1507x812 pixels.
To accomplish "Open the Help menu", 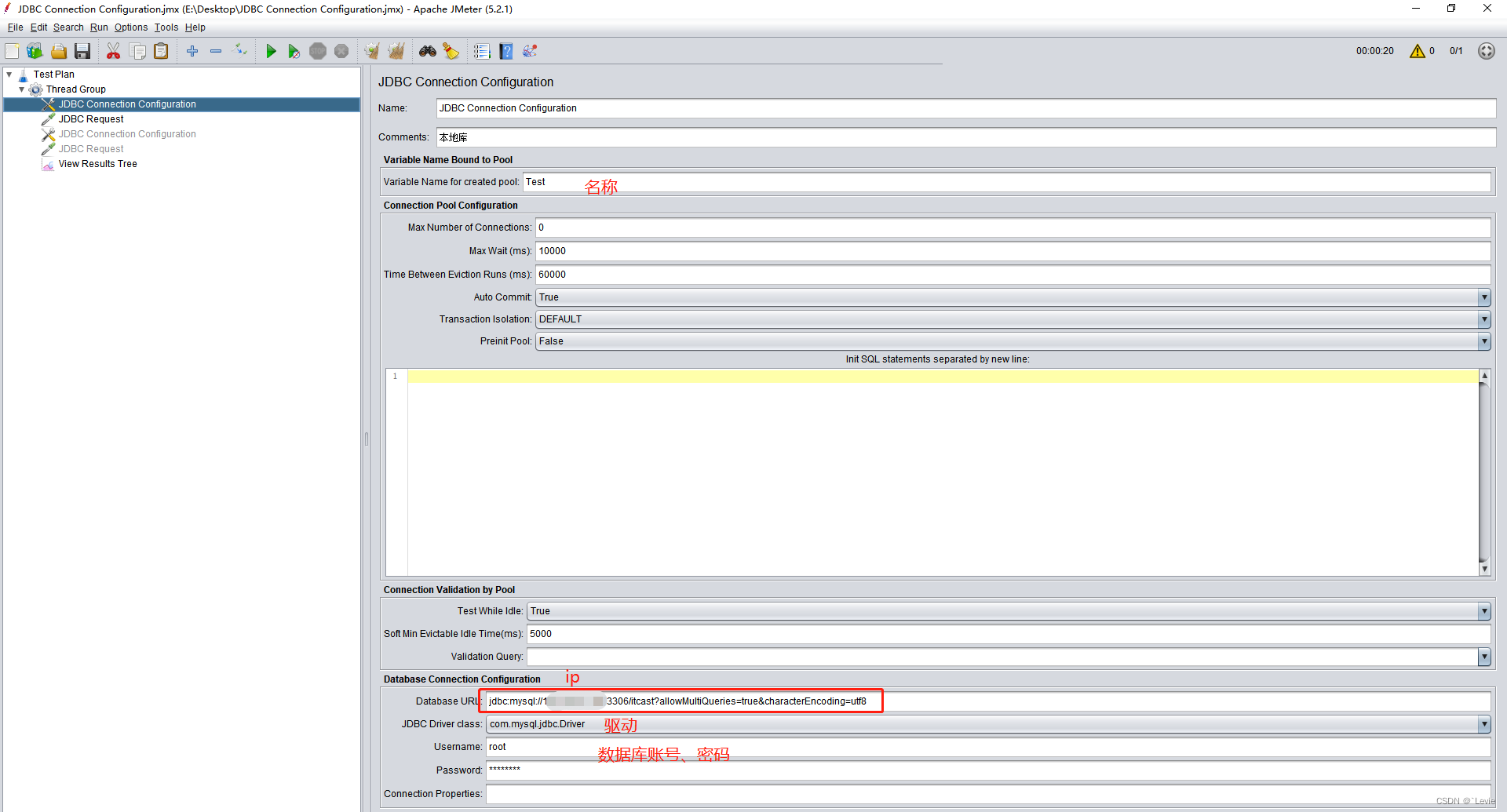I will pos(195,27).
